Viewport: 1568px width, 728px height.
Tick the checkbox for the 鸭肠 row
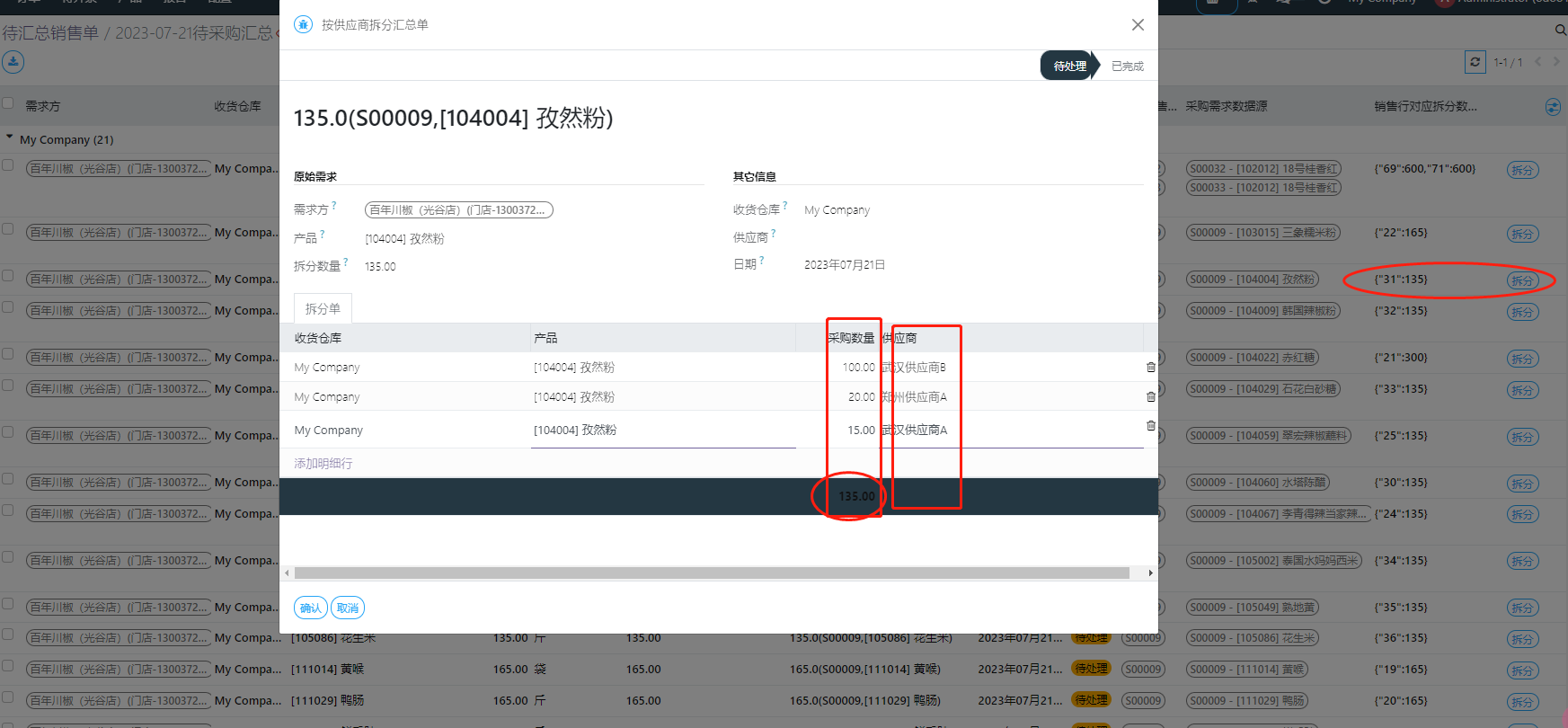pyautogui.click(x=8, y=697)
